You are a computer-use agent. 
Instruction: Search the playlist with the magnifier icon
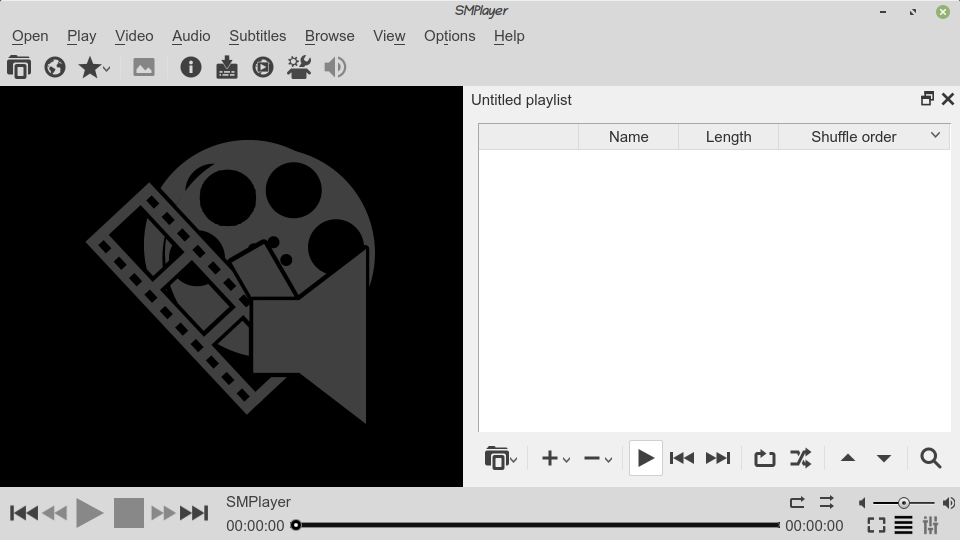pyautogui.click(x=930, y=458)
